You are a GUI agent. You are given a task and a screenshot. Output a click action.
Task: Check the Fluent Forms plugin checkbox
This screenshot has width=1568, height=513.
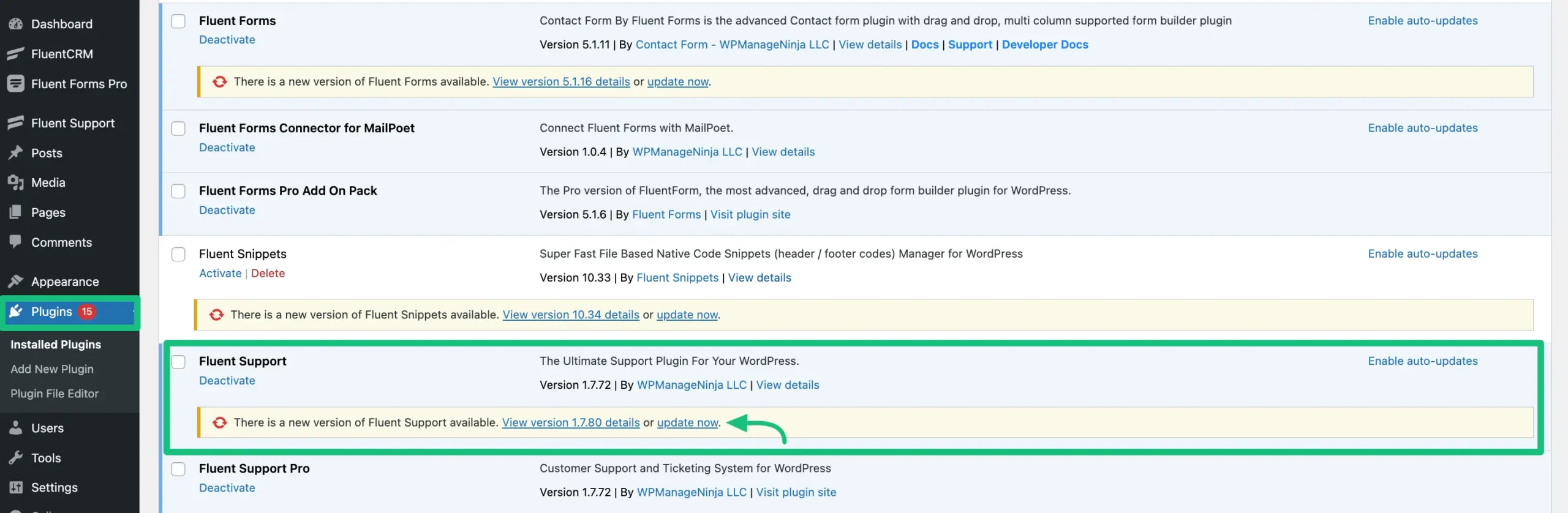coord(178,20)
